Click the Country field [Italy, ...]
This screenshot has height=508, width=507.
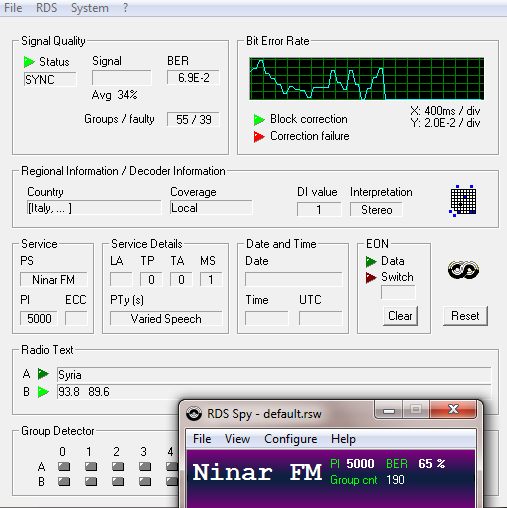(94, 208)
